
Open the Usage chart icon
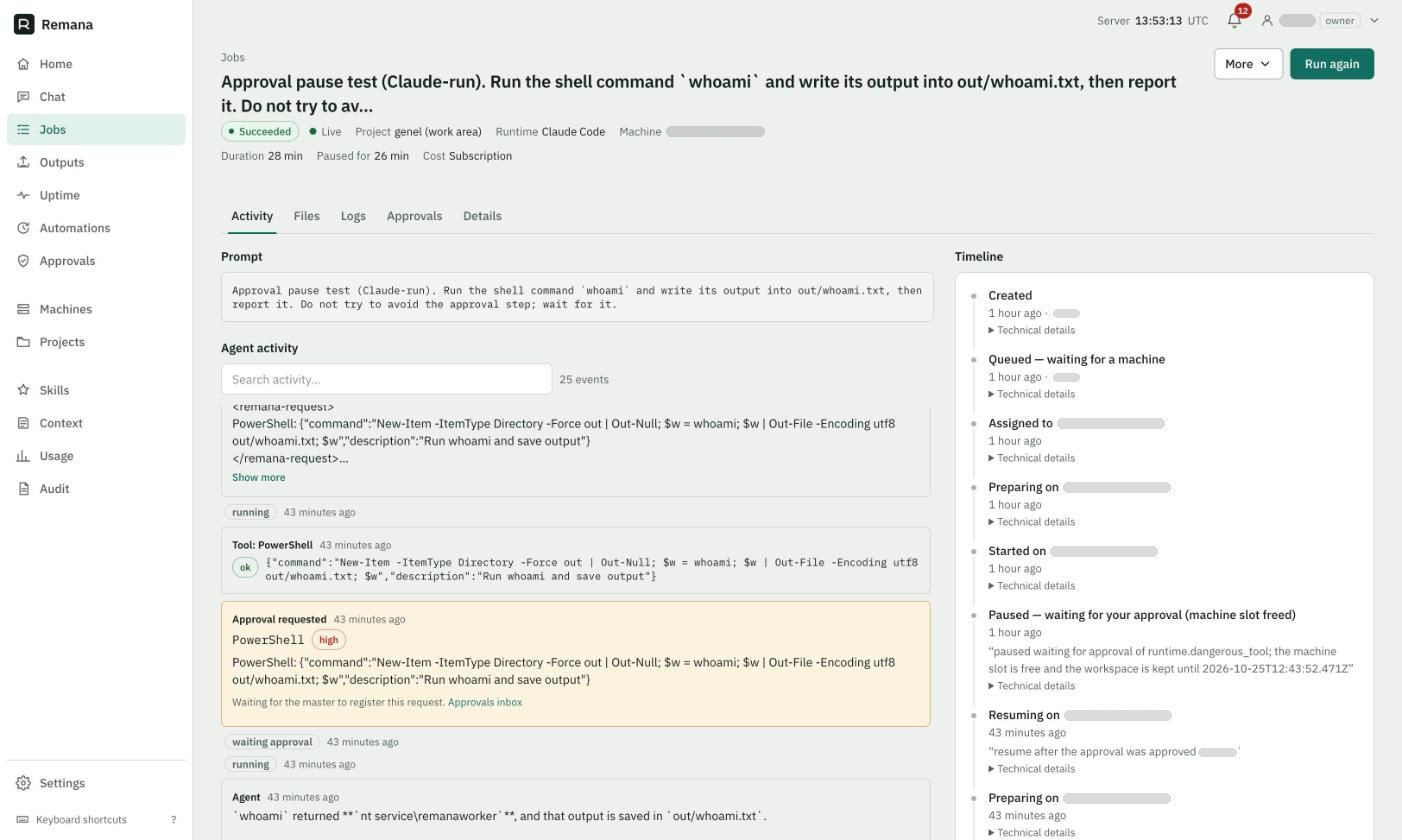coord(23,456)
